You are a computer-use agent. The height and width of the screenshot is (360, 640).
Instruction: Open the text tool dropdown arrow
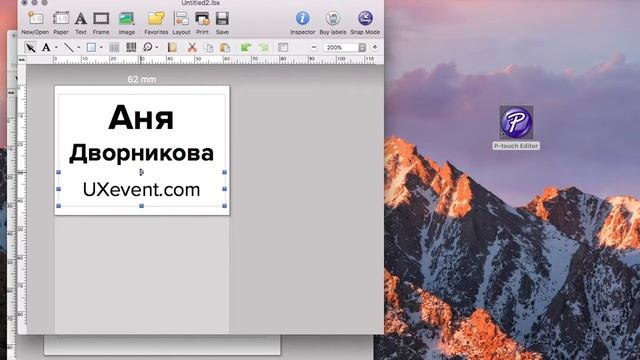[x=56, y=47]
